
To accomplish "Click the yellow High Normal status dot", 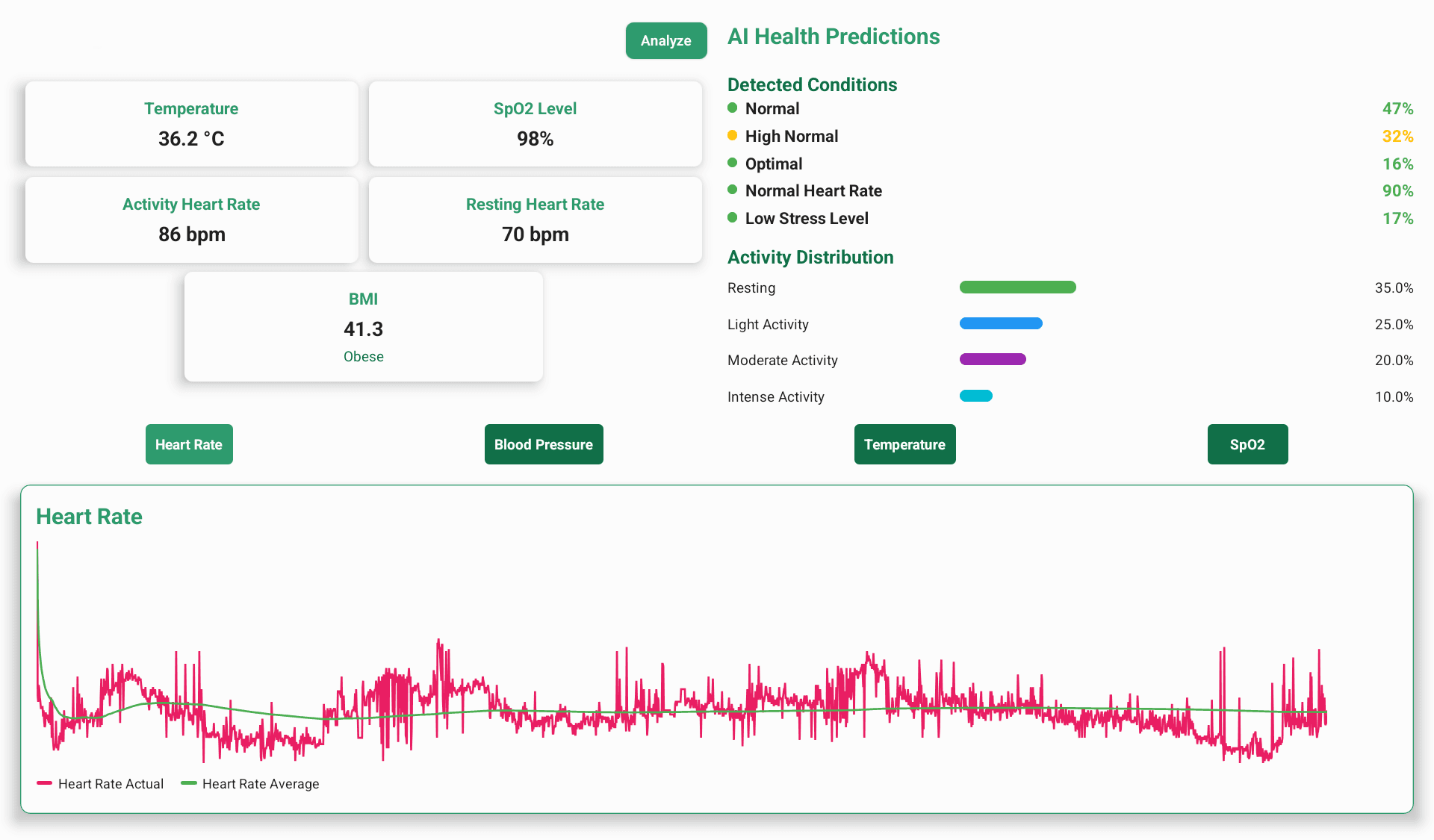I will (x=732, y=135).
